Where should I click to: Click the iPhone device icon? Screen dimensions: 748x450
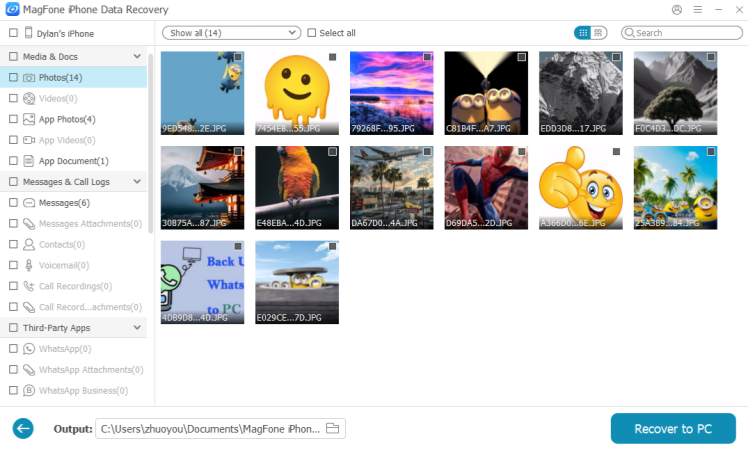(29, 32)
